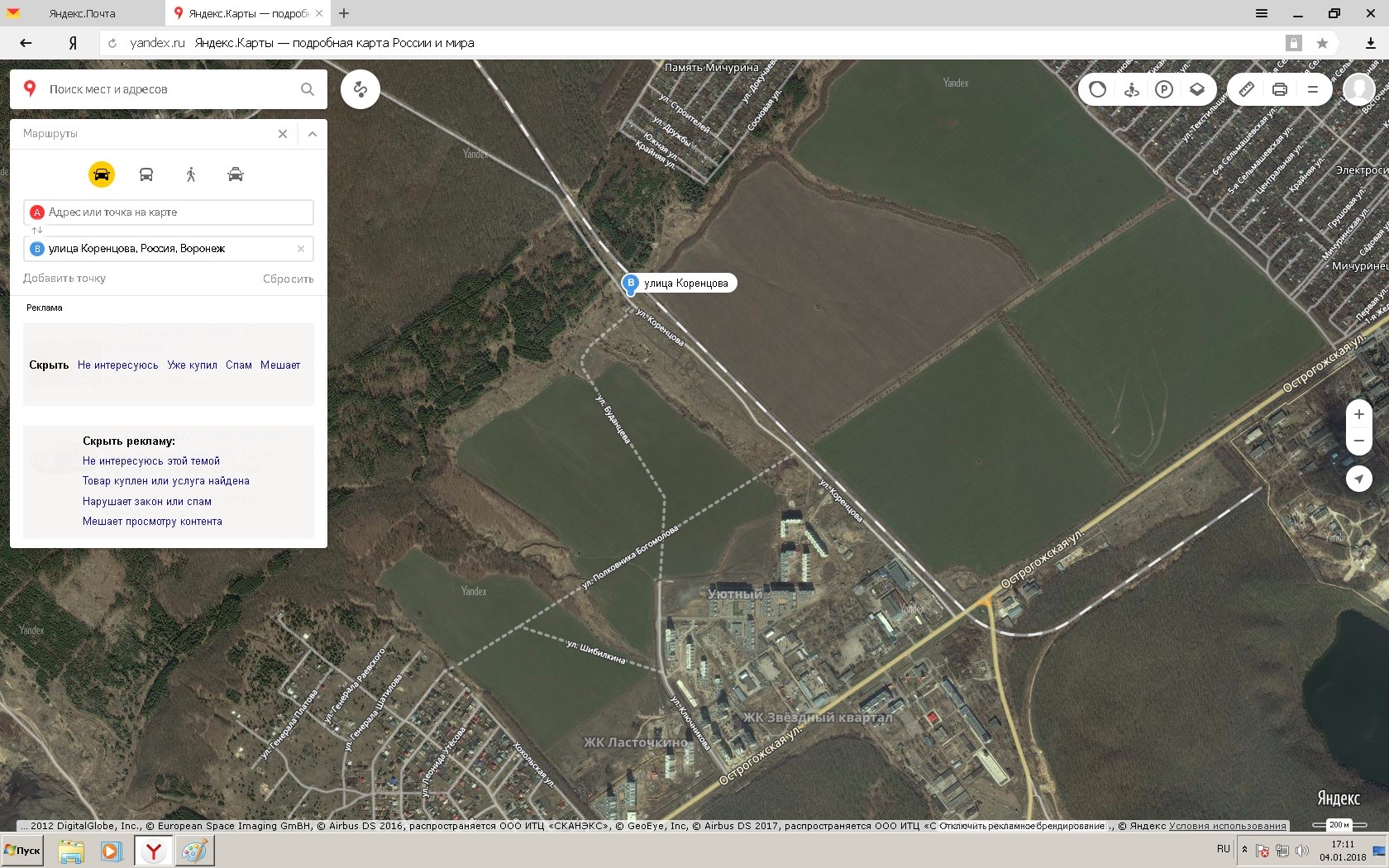This screenshot has height=868, width=1389.
Task: Click the route builder round button
Action: click(x=360, y=89)
